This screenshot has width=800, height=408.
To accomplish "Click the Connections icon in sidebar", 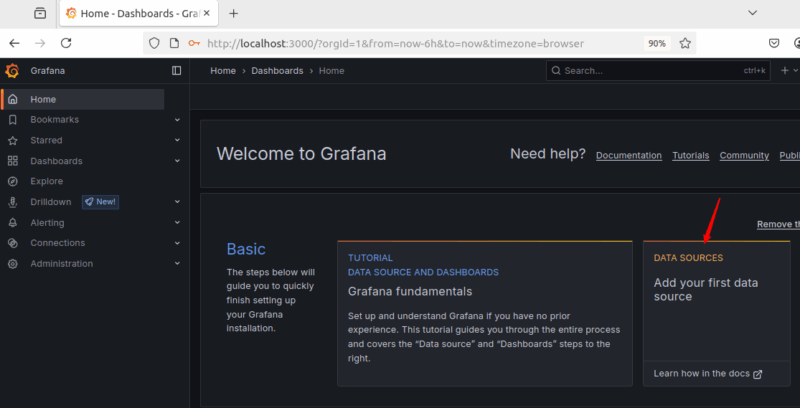I will pyautogui.click(x=12, y=243).
